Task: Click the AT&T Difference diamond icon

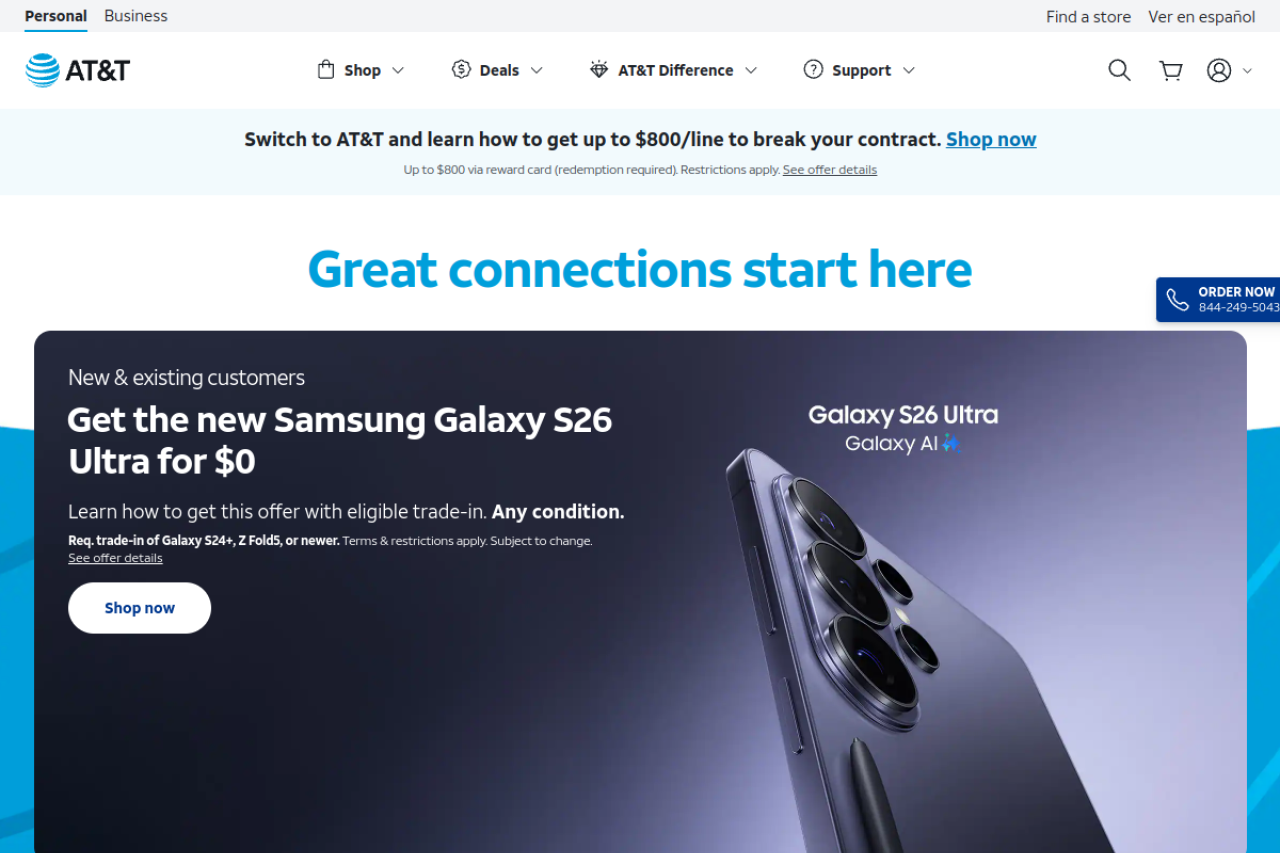Action: 599,70
